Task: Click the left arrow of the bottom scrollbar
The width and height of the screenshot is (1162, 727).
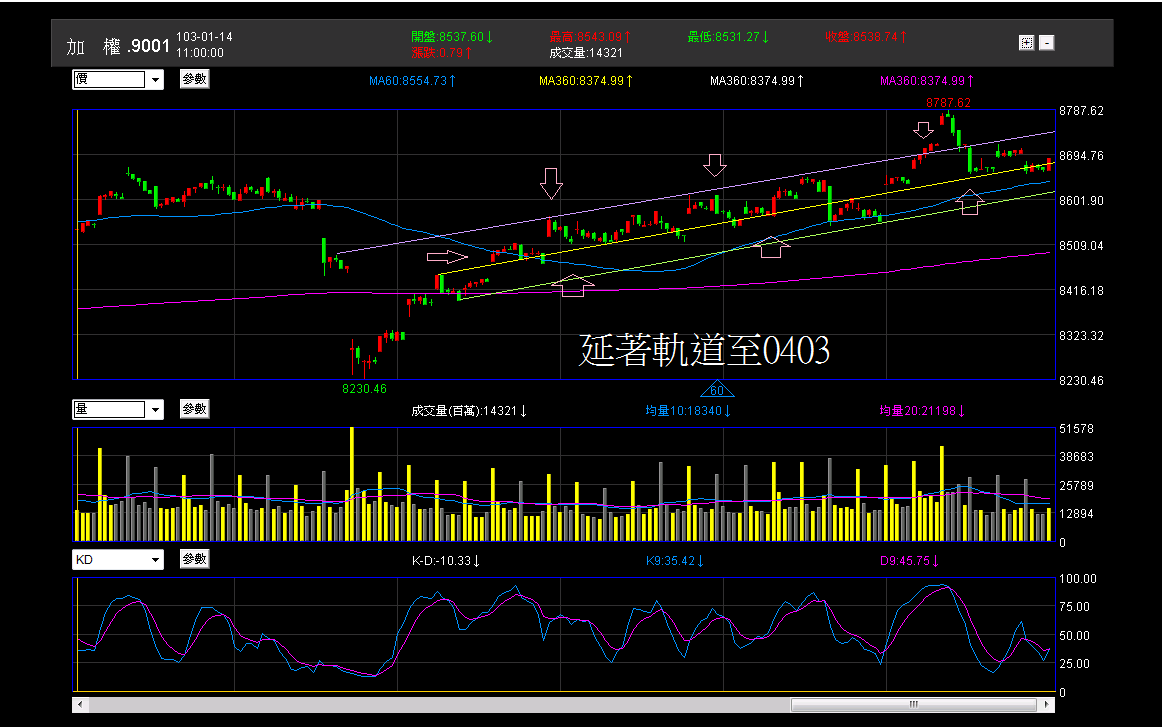Action: (78, 705)
